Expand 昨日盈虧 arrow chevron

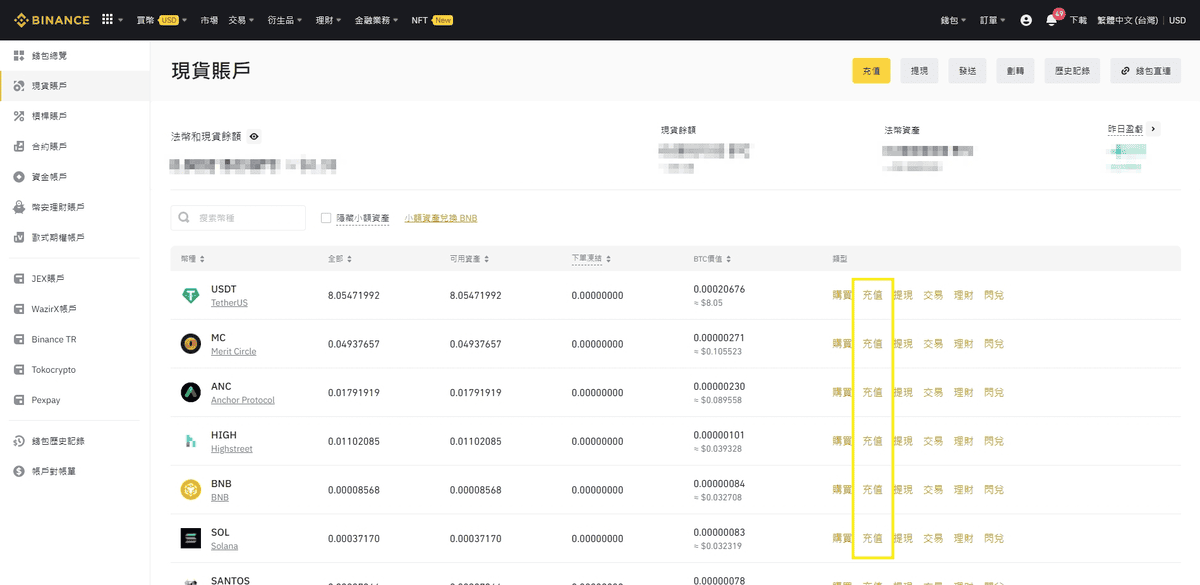click(x=1153, y=129)
